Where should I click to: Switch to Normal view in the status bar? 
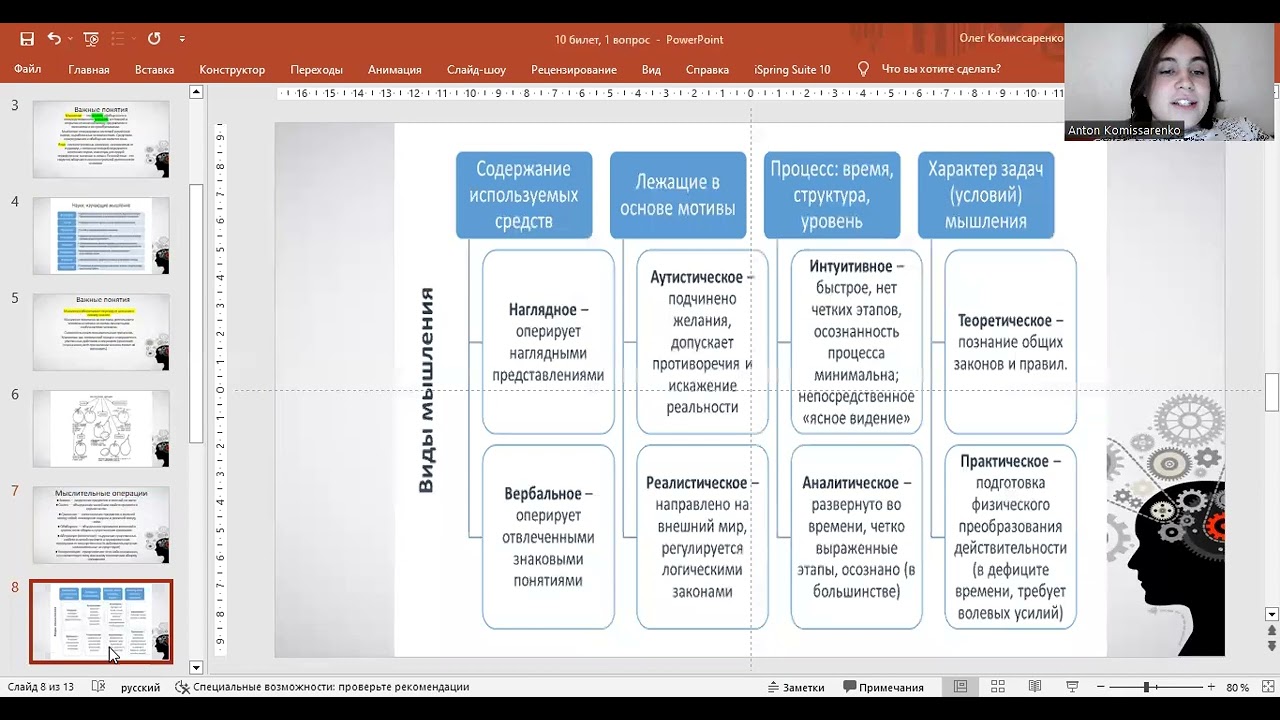click(x=960, y=687)
